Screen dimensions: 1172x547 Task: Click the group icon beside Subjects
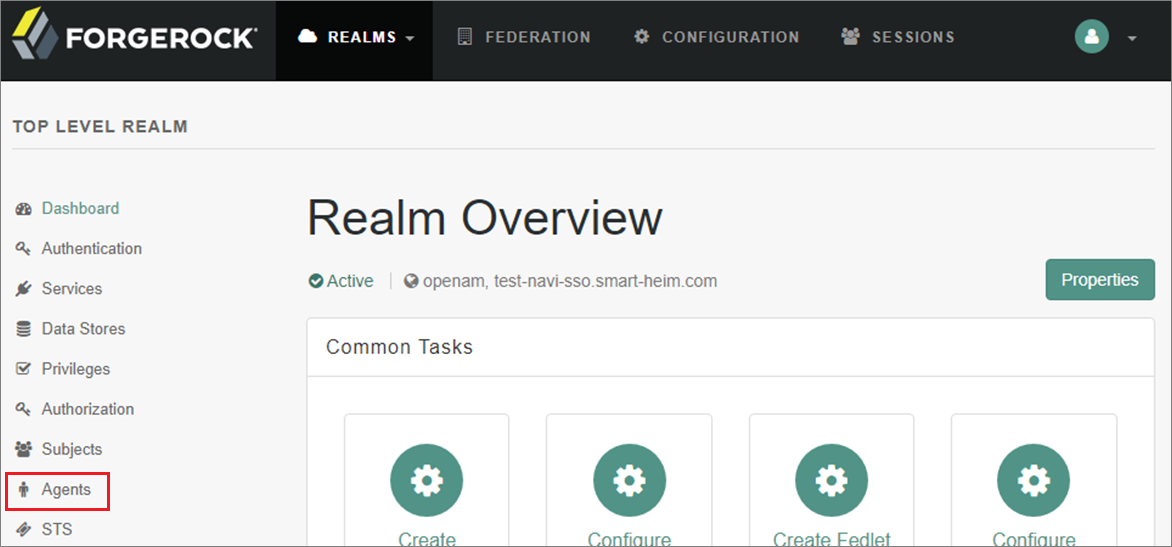(x=24, y=450)
